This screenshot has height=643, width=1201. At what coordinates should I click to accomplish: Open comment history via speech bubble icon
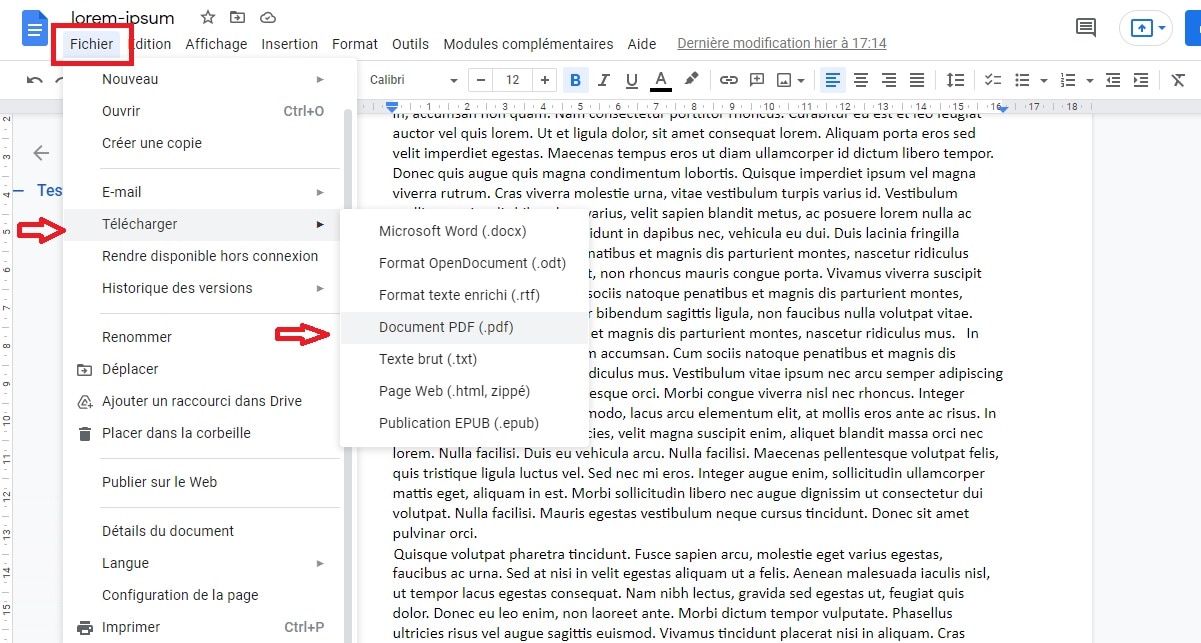pos(1085,28)
